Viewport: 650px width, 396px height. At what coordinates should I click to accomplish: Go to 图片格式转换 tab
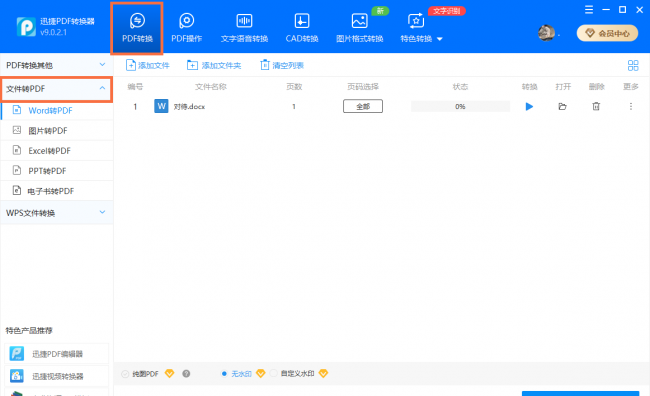pyautogui.click(x=359, y=28)
